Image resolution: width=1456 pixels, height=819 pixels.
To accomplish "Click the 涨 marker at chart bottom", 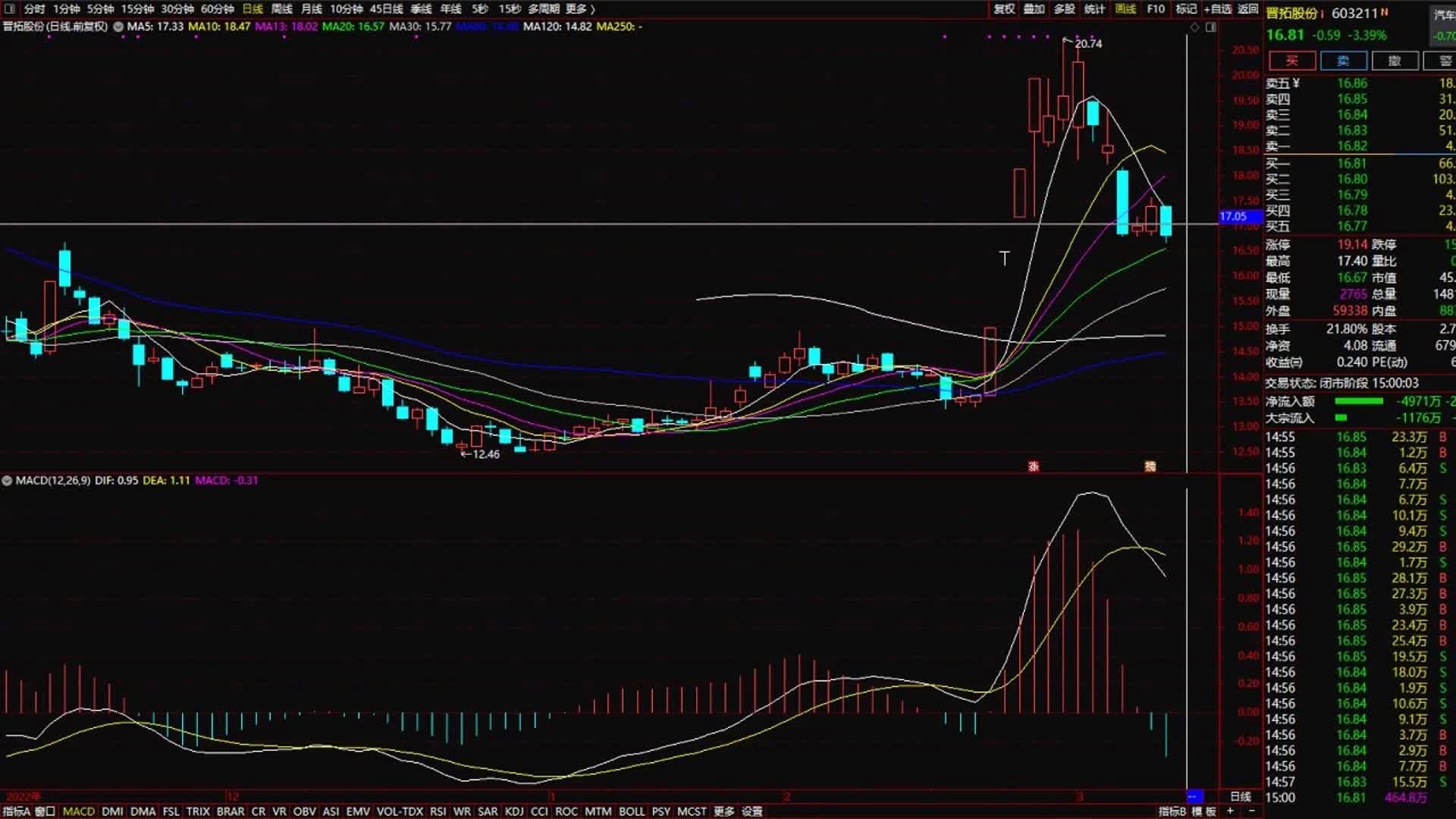I will click(x=1034, y=466).
